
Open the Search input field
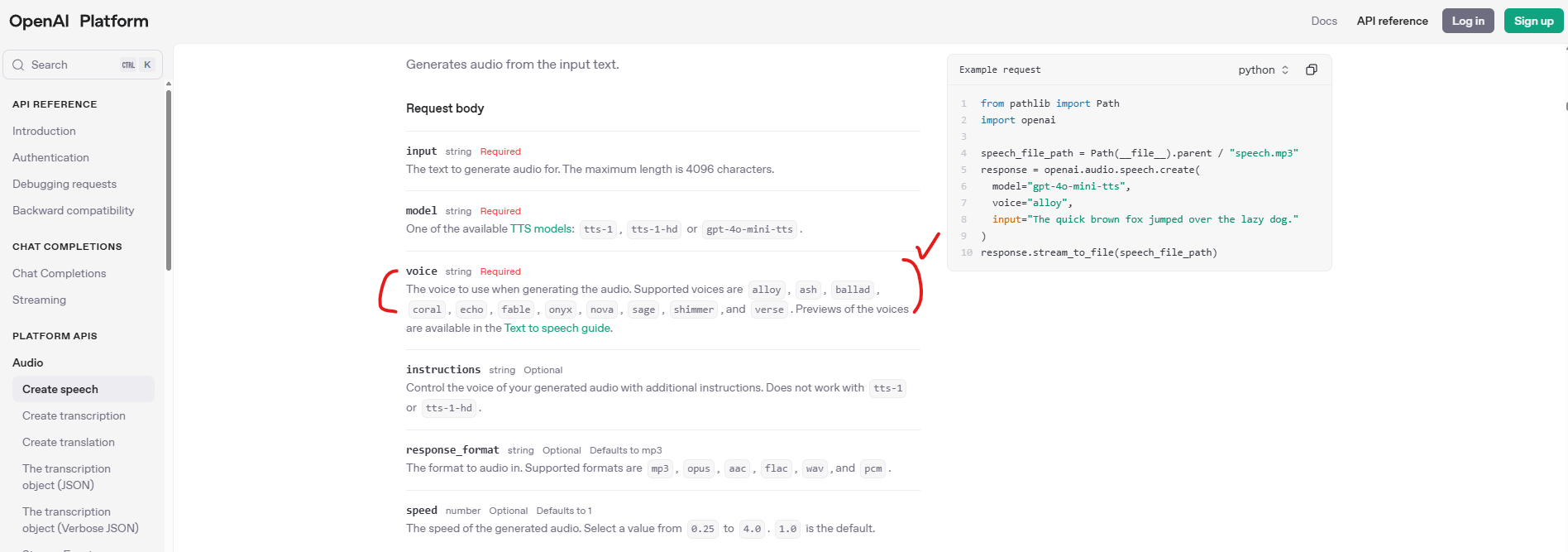pos(83,65)
